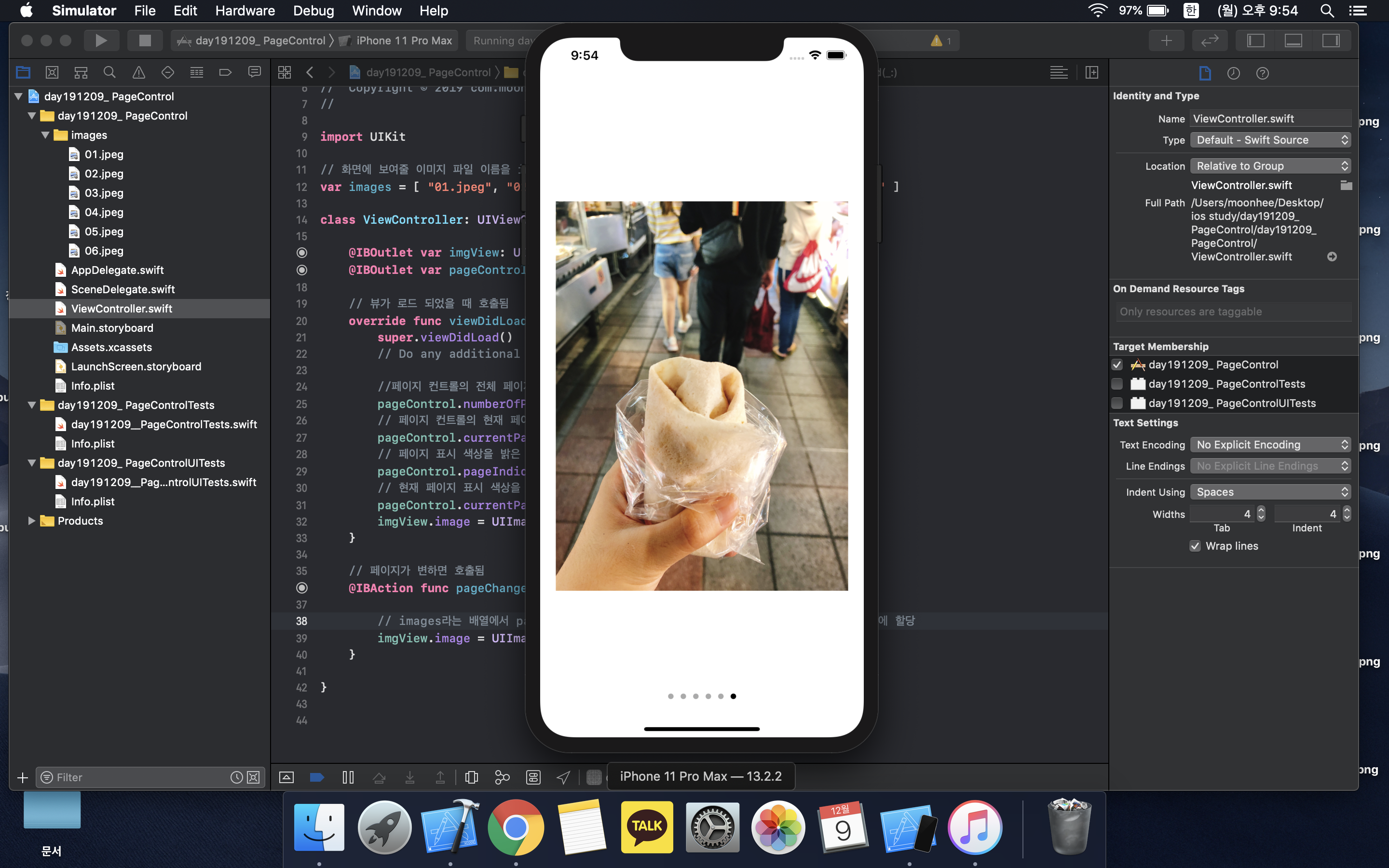
Task: Collapse the images folder disclosure triangle
Action: (x=45, y=135)
